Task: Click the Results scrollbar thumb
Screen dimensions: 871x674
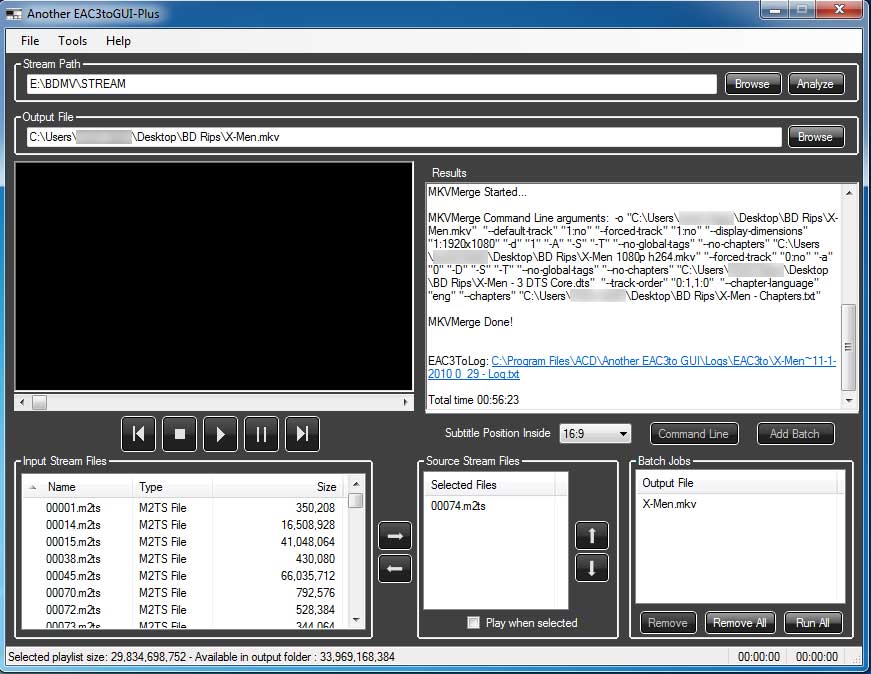Action: (x=849, y=347)
